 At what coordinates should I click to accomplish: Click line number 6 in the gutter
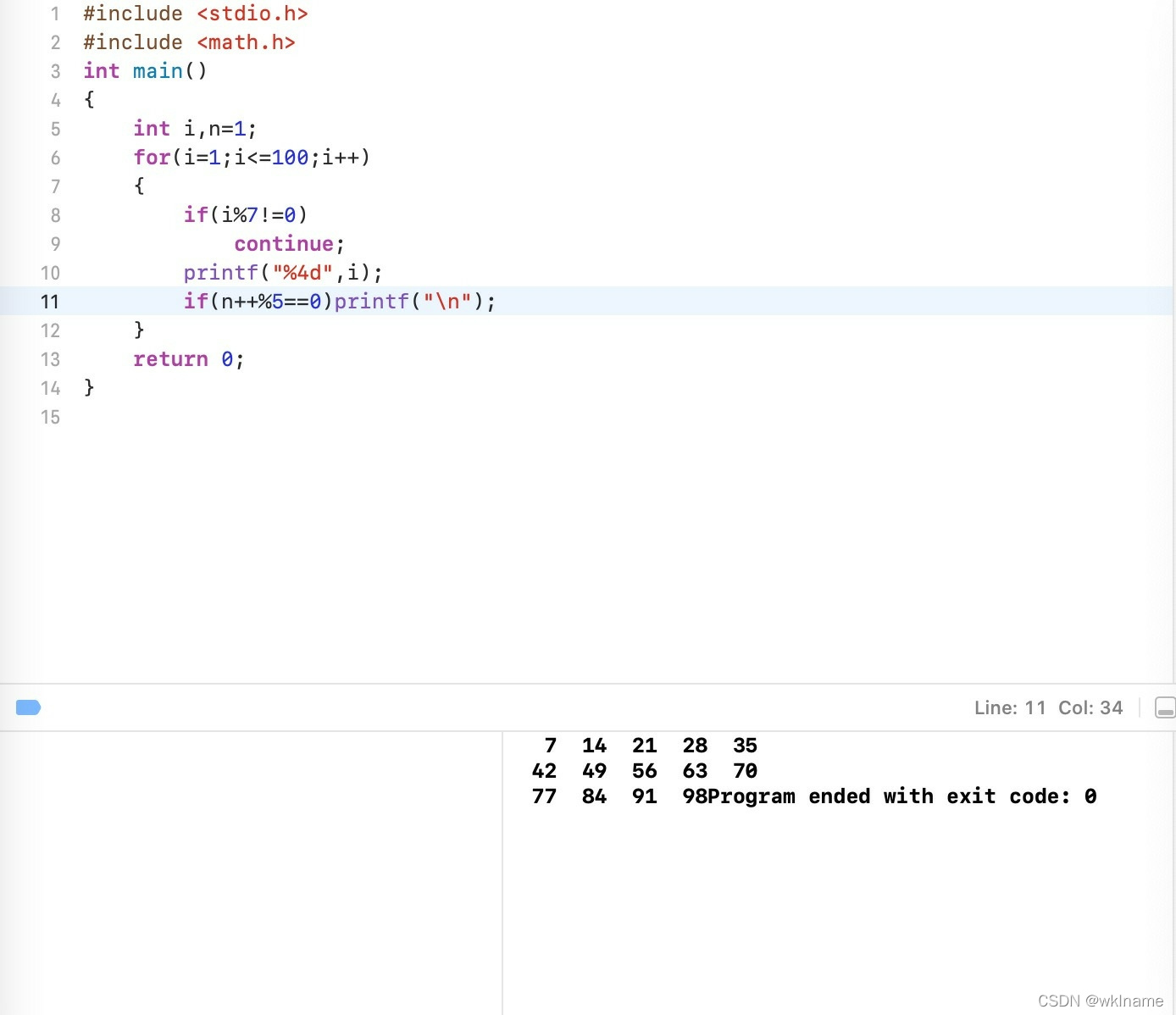click(55, 158)
